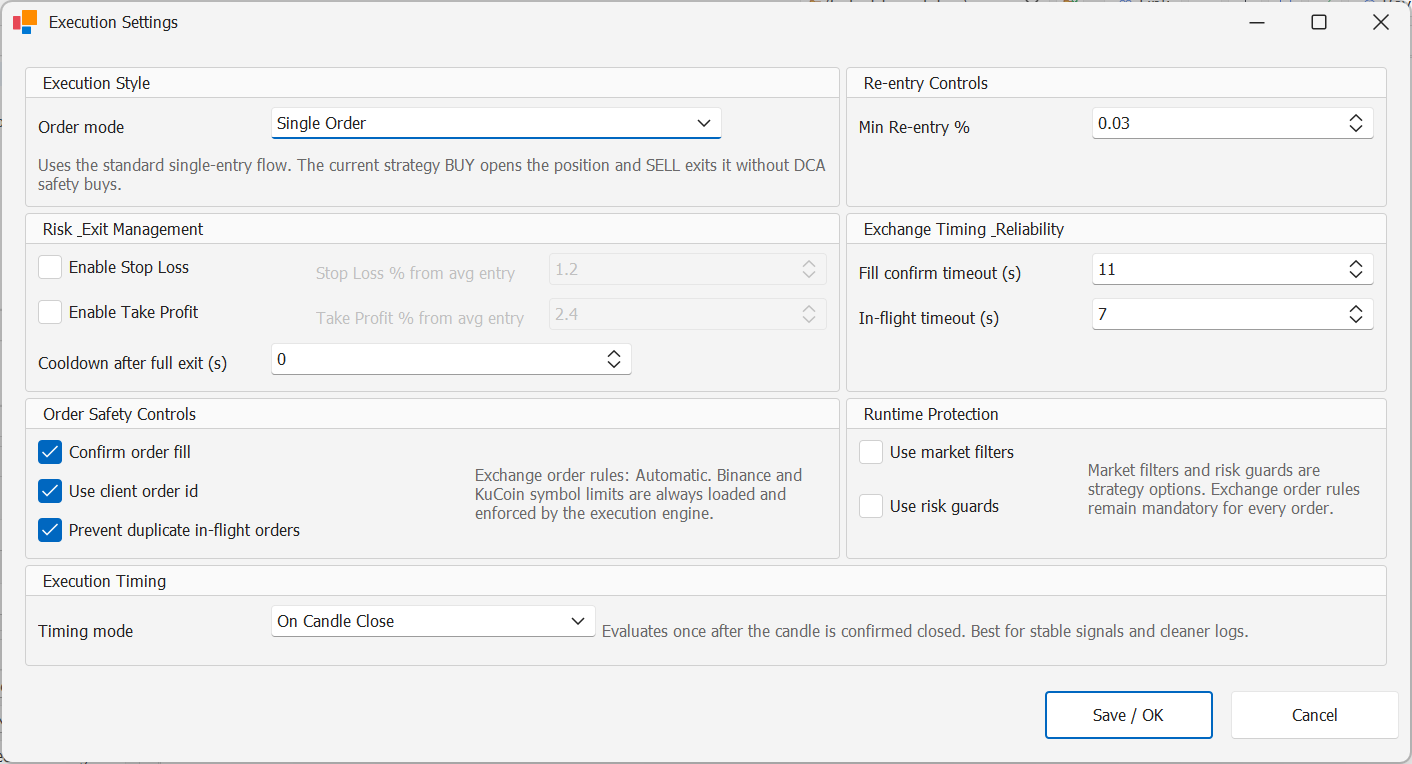
Task: Enable the Stop Loss checkbox
Action: [50, 267]
